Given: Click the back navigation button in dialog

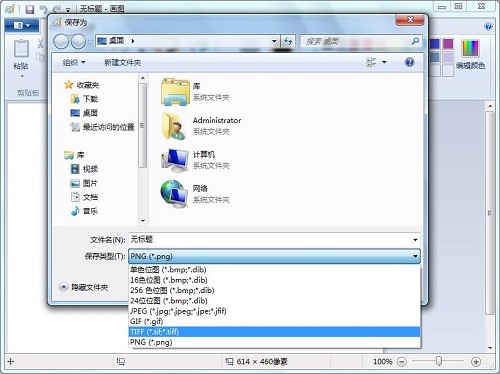Looking at the screenshot, I should [x=61, y=42].
